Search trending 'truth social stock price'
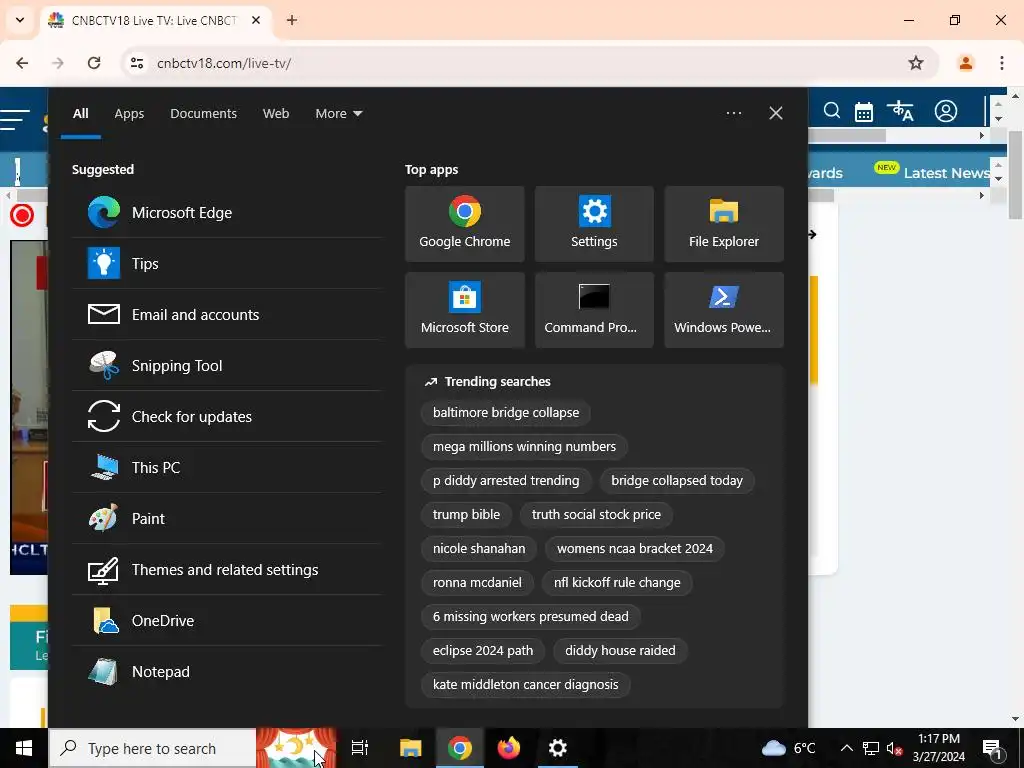The image size is (1024, 768). [596, 515]
